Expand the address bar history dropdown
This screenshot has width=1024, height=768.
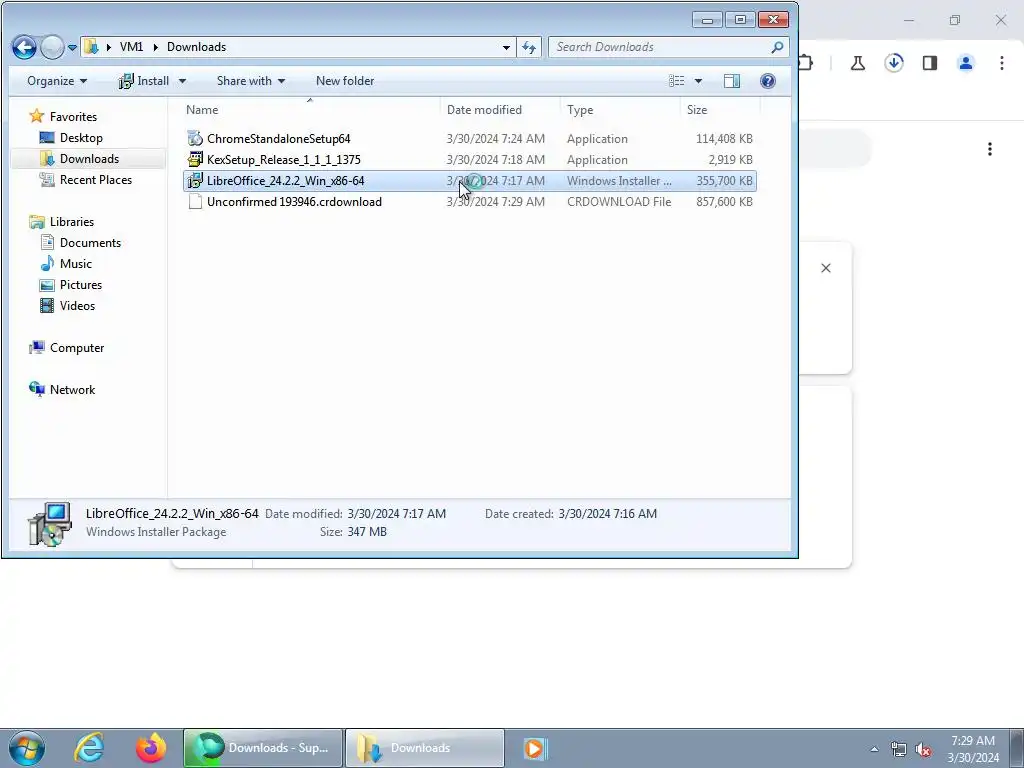coord(506,48)
